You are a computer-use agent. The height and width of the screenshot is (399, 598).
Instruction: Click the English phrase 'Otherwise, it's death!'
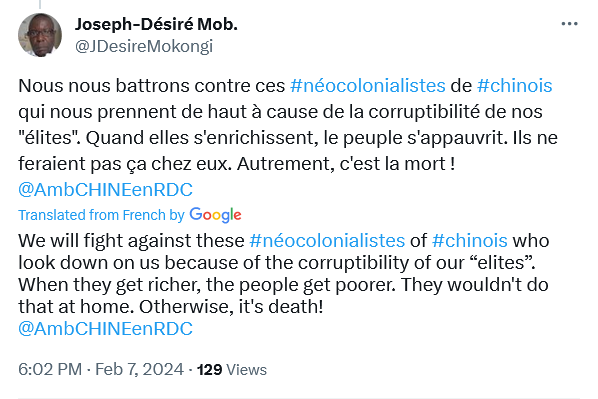231,307
